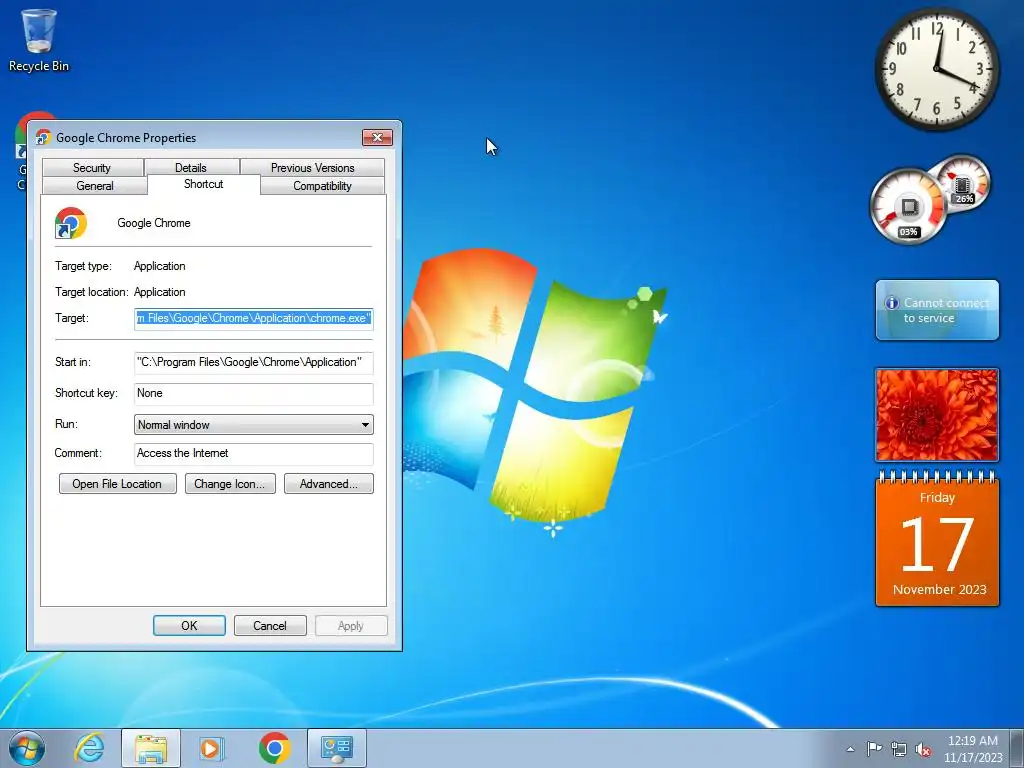Open the Start menu orb
This screenshot has height=768, width=1024.
[27, 748]
